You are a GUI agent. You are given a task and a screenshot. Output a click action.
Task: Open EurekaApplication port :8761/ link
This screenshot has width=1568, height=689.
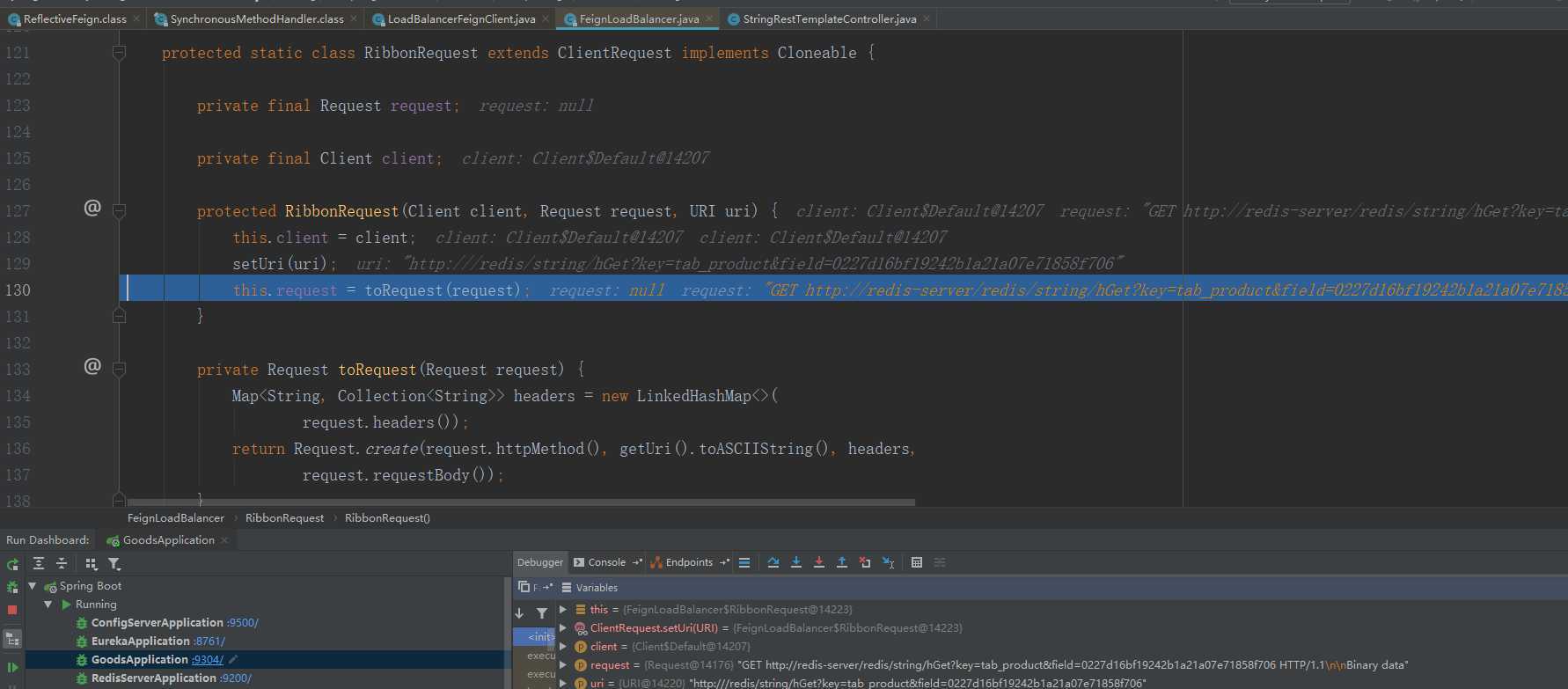(209, 641)
